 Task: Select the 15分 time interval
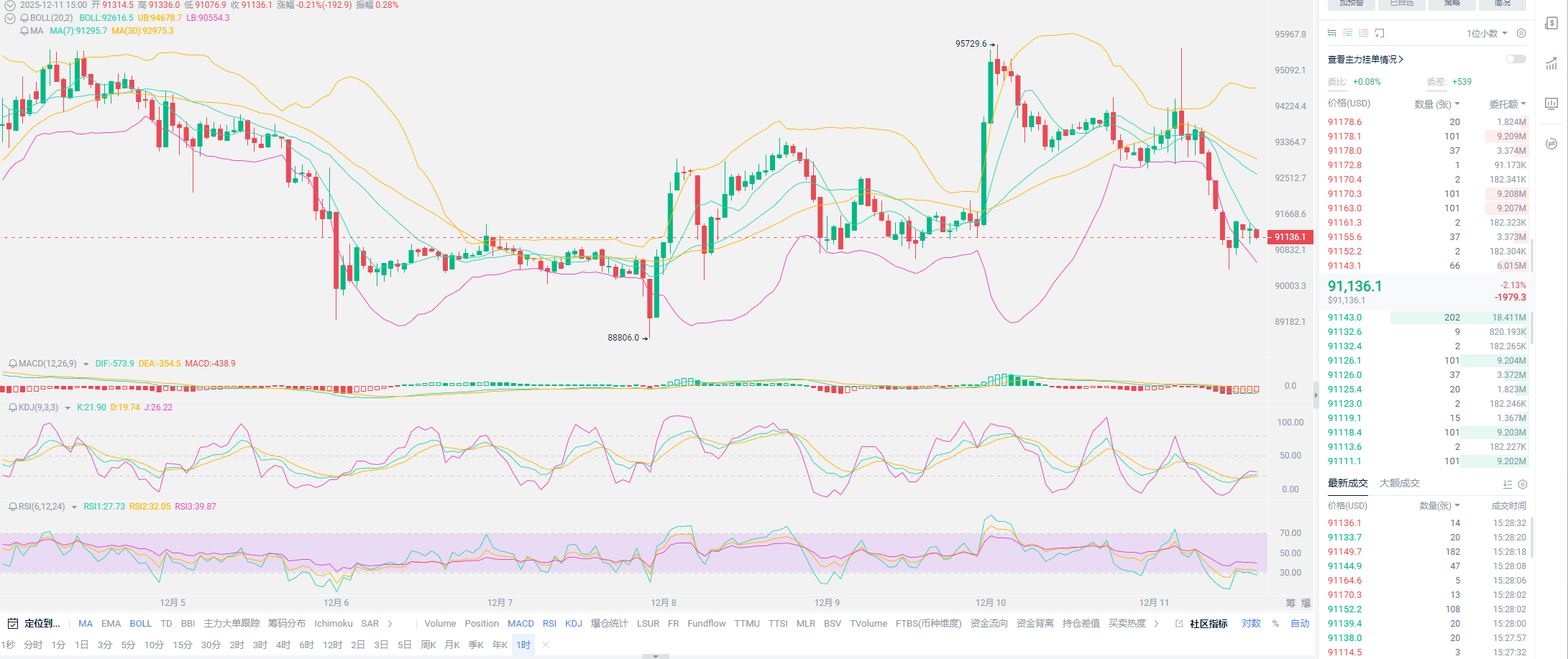[x=182, y=645]
